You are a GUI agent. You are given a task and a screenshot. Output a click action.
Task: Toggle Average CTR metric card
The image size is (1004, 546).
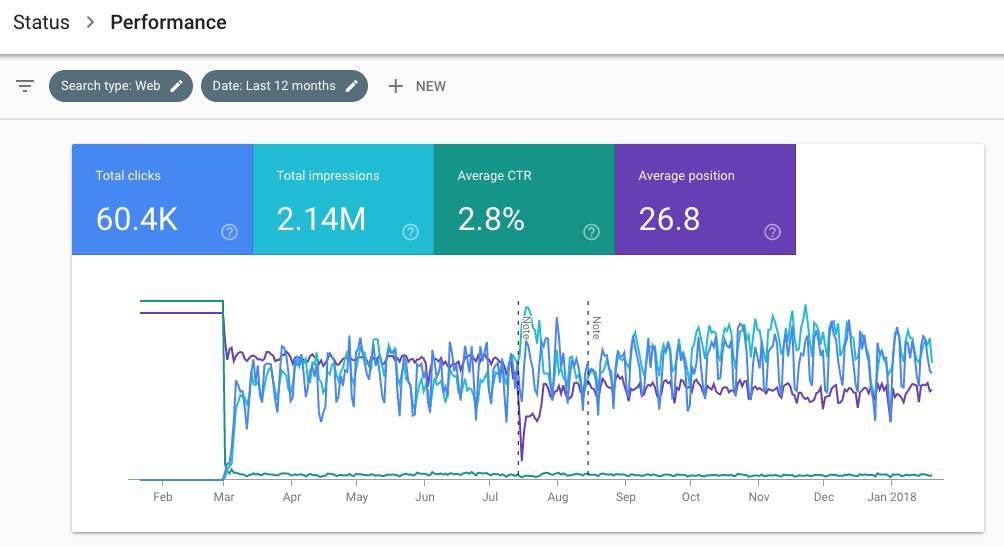524,199
